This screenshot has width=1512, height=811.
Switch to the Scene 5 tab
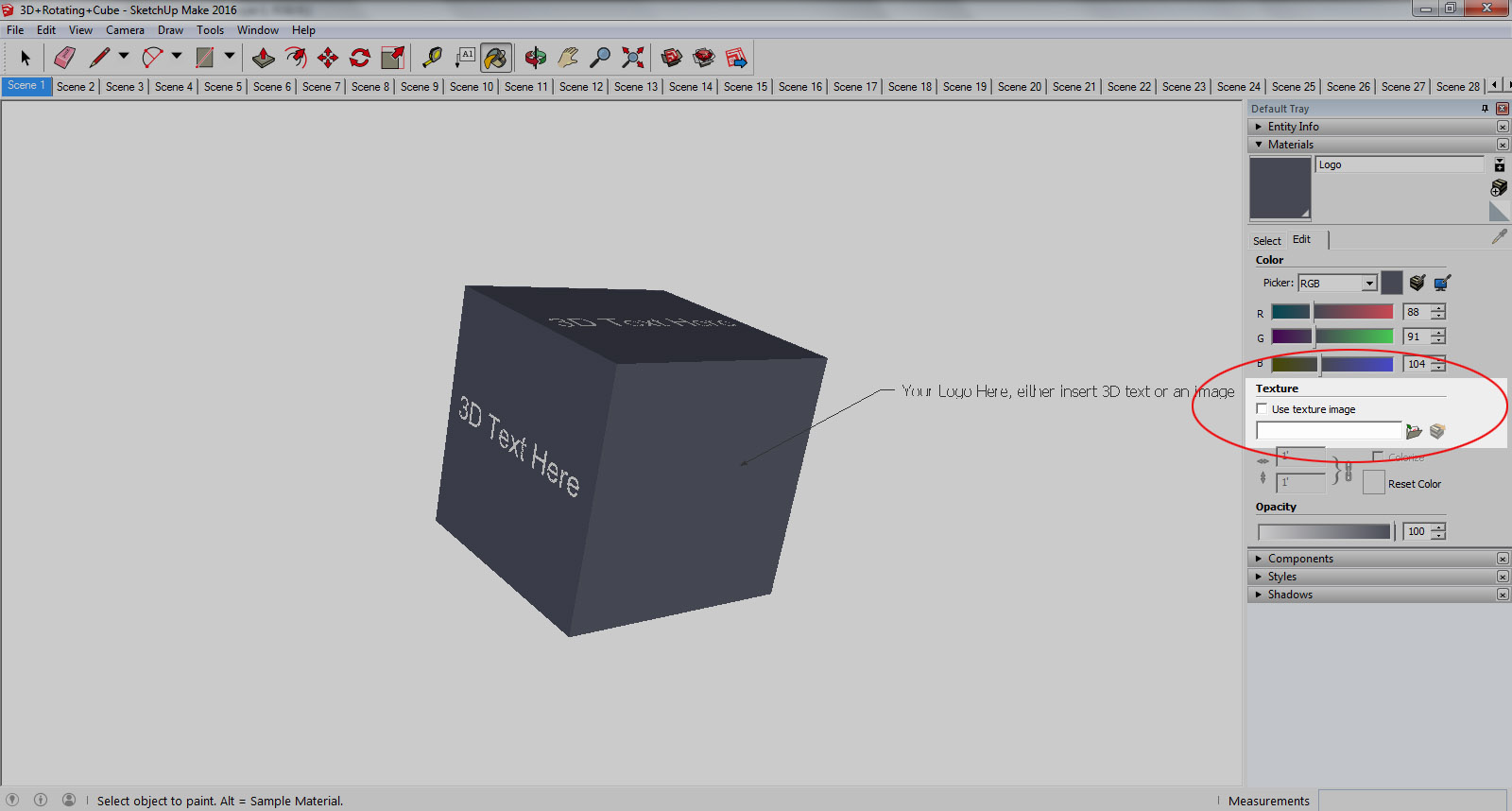[223, 86]
